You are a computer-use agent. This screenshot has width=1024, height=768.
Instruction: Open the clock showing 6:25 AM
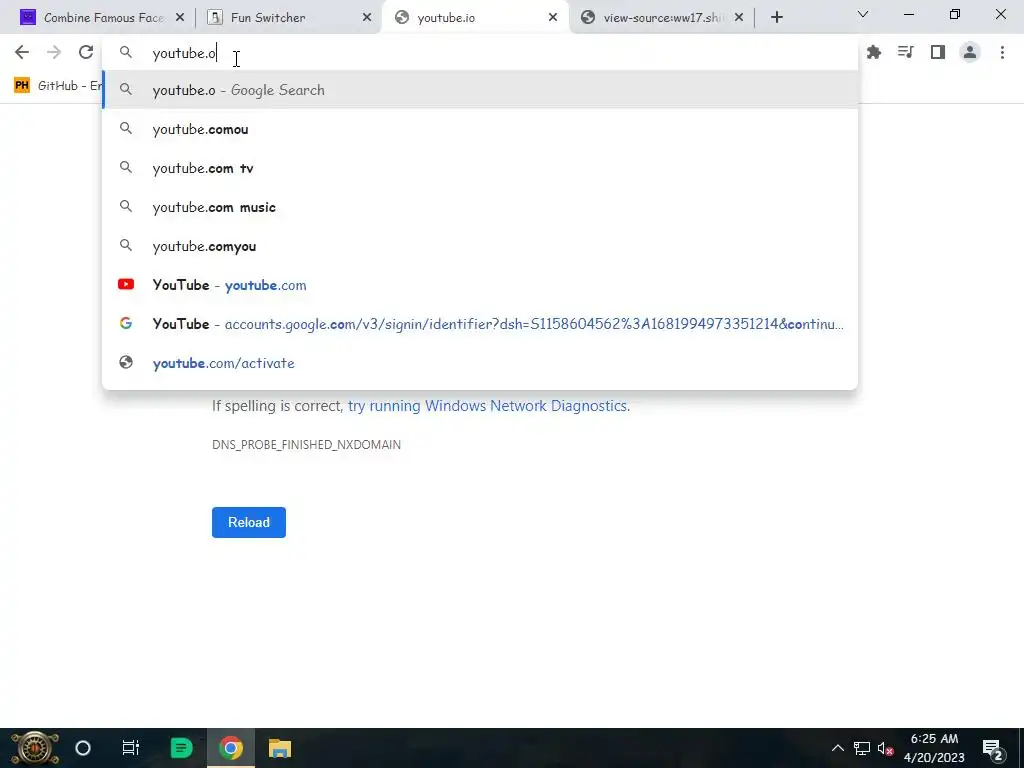click(935, 748)
